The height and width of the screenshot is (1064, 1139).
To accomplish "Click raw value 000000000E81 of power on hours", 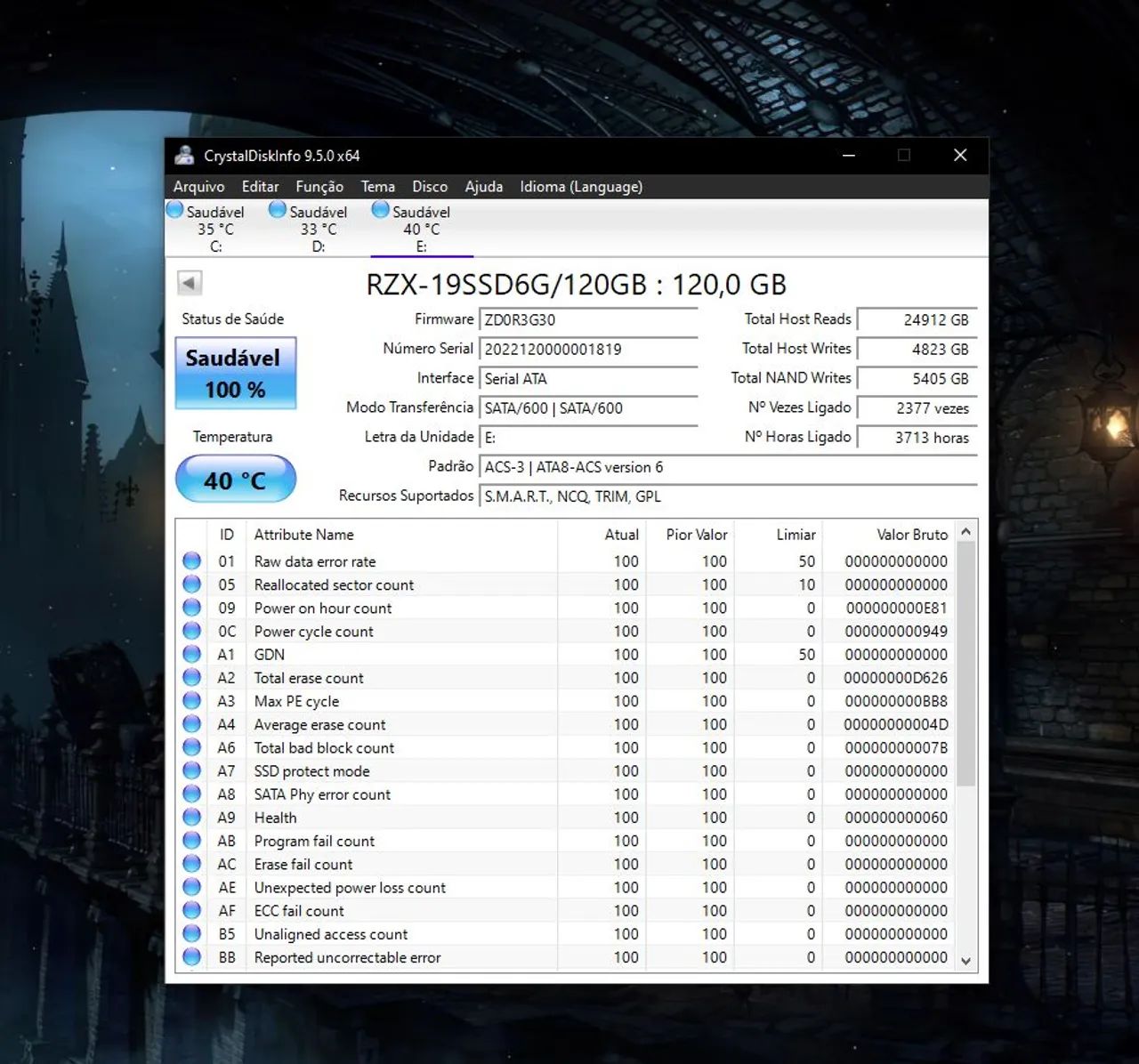I will 897,608.
